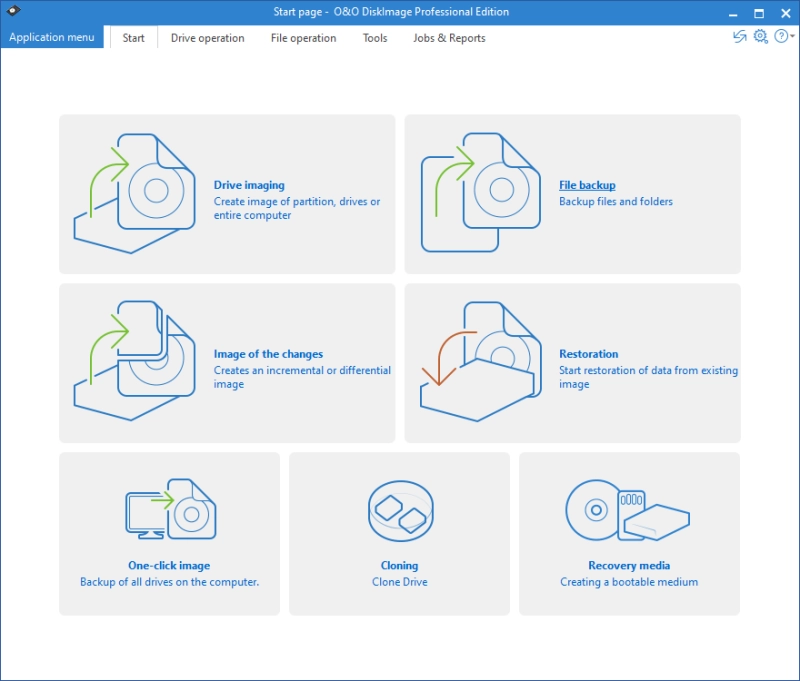Image resolution: width=800 pixels, height=681 pixels.
Task: Click the Drive imaging disk icon
Action: (135, 193)
